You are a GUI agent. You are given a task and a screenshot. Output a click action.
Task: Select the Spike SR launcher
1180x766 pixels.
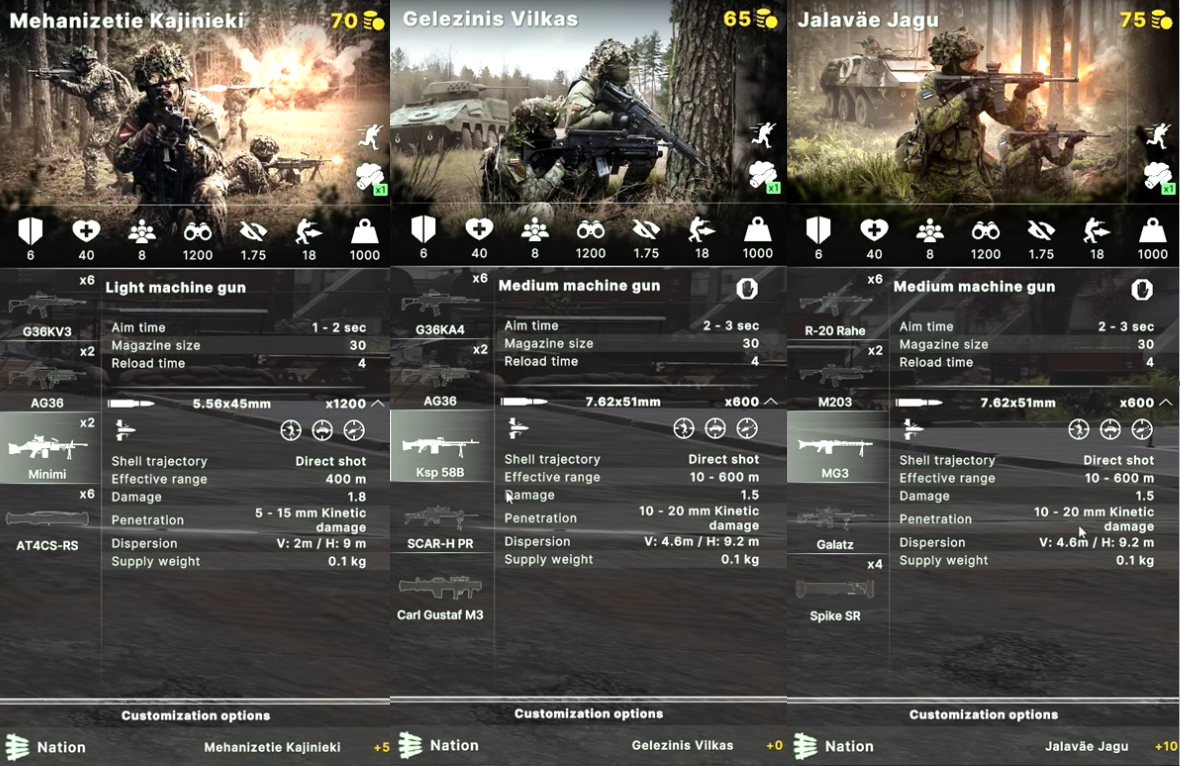tap(838, 591)
